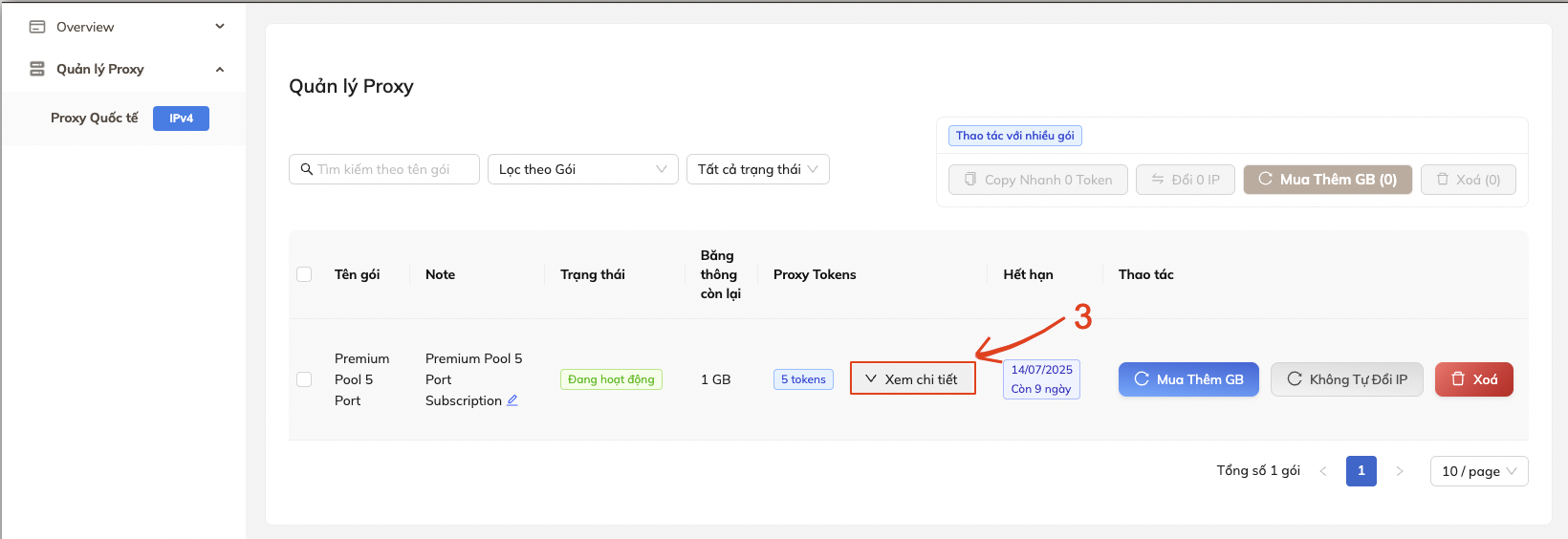Click the brown Mua Thêm GB (0) button
Screen dimensions: 1568x539
[1327, 180]
